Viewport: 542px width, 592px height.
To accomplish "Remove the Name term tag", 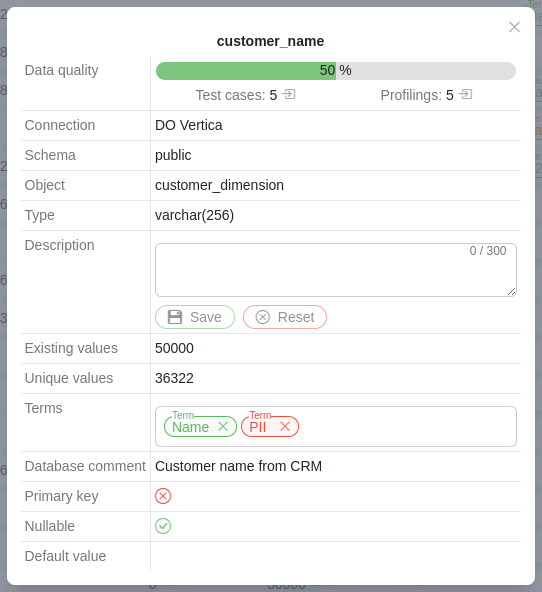I will [x=223, y=427].
